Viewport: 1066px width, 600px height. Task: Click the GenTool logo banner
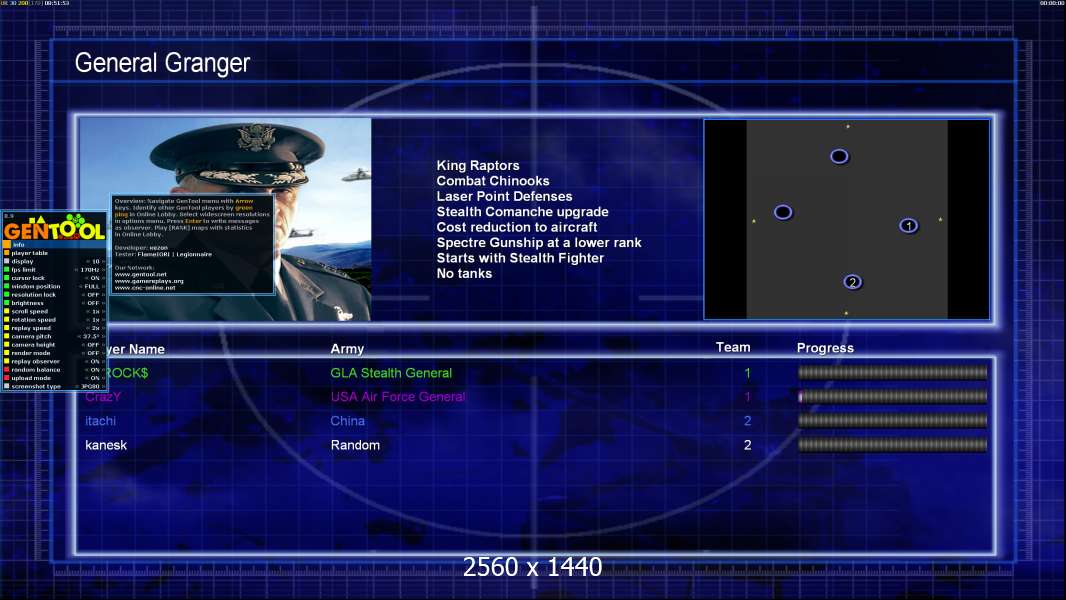pos(54,227)
